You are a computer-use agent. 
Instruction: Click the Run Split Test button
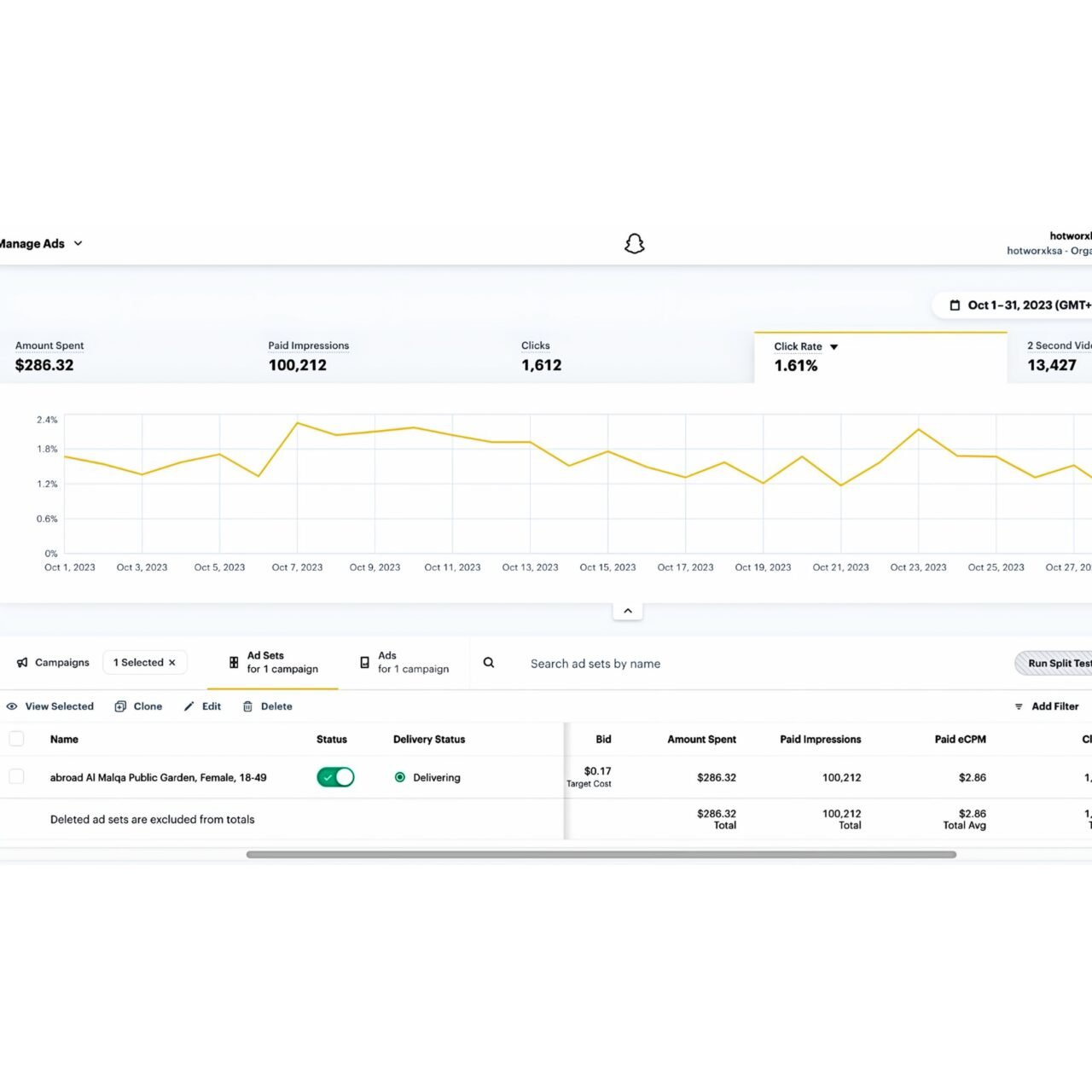coord(1056,663)
